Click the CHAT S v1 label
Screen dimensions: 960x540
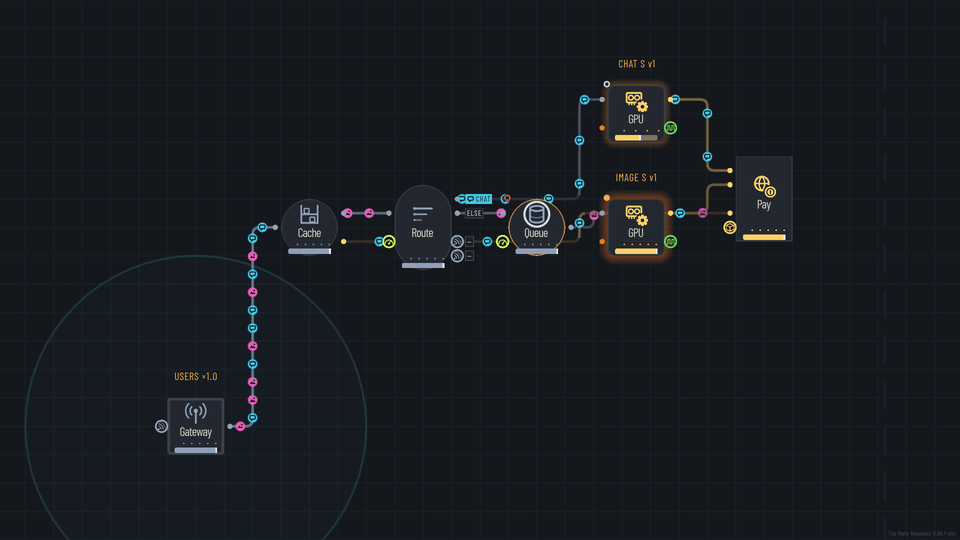(637, 64)
